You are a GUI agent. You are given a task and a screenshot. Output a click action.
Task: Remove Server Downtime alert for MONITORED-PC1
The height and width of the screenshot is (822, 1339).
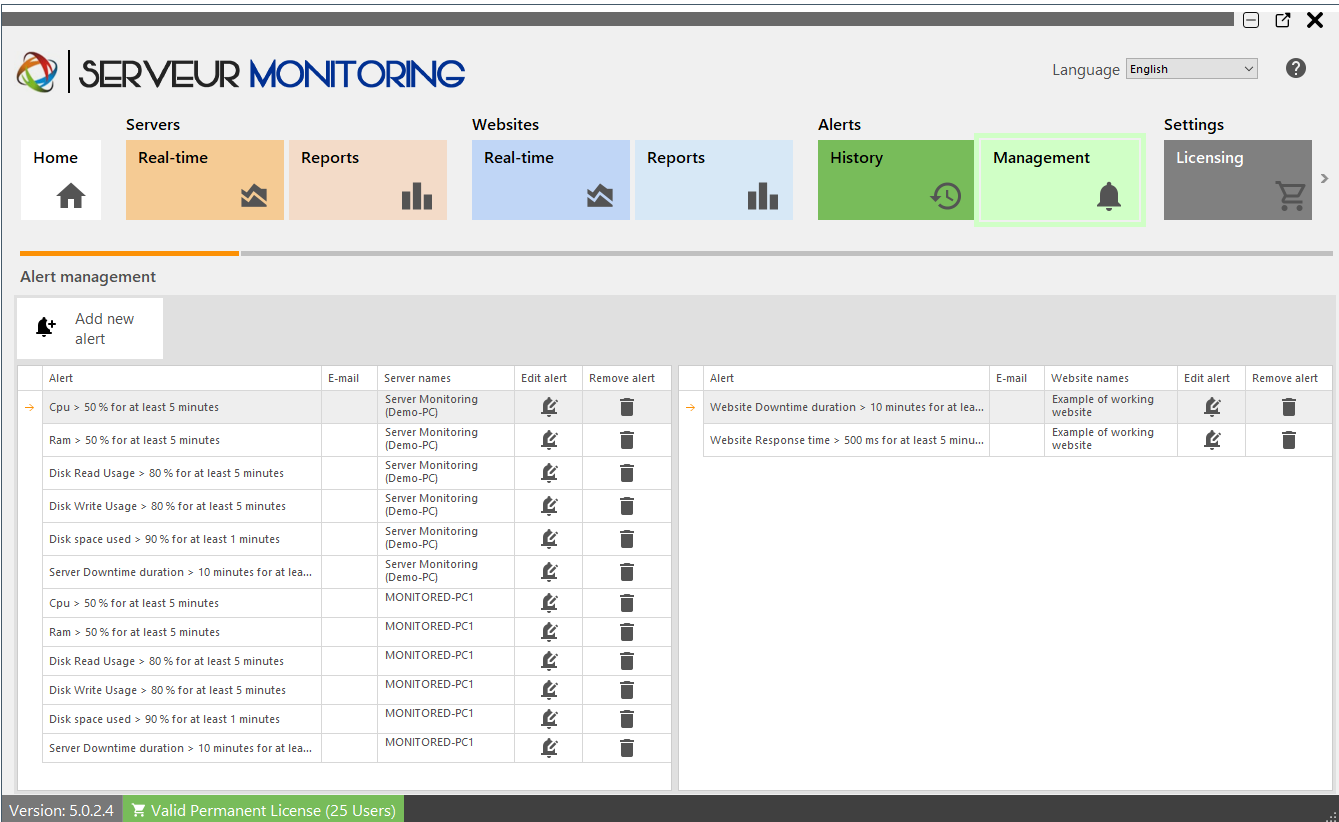[x=627, y=748]
